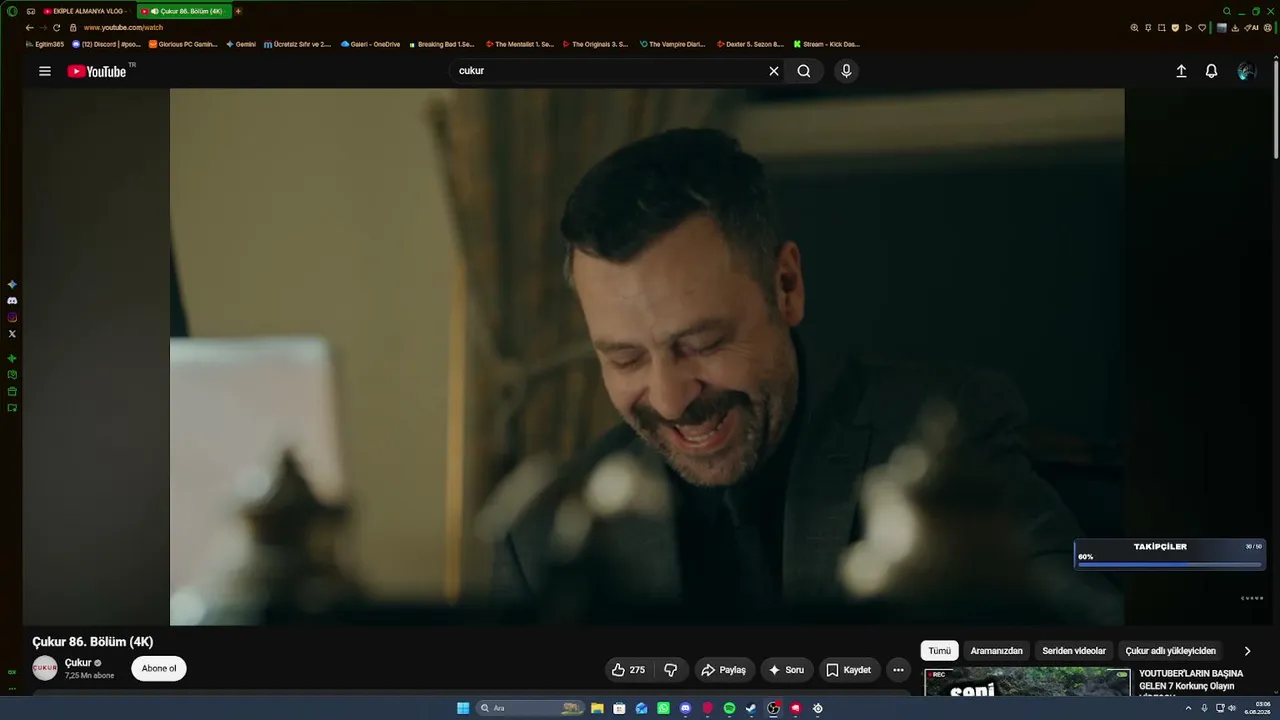
Task: Open the YouTube guide hamburger menu
Action: [x=45, y=71]
